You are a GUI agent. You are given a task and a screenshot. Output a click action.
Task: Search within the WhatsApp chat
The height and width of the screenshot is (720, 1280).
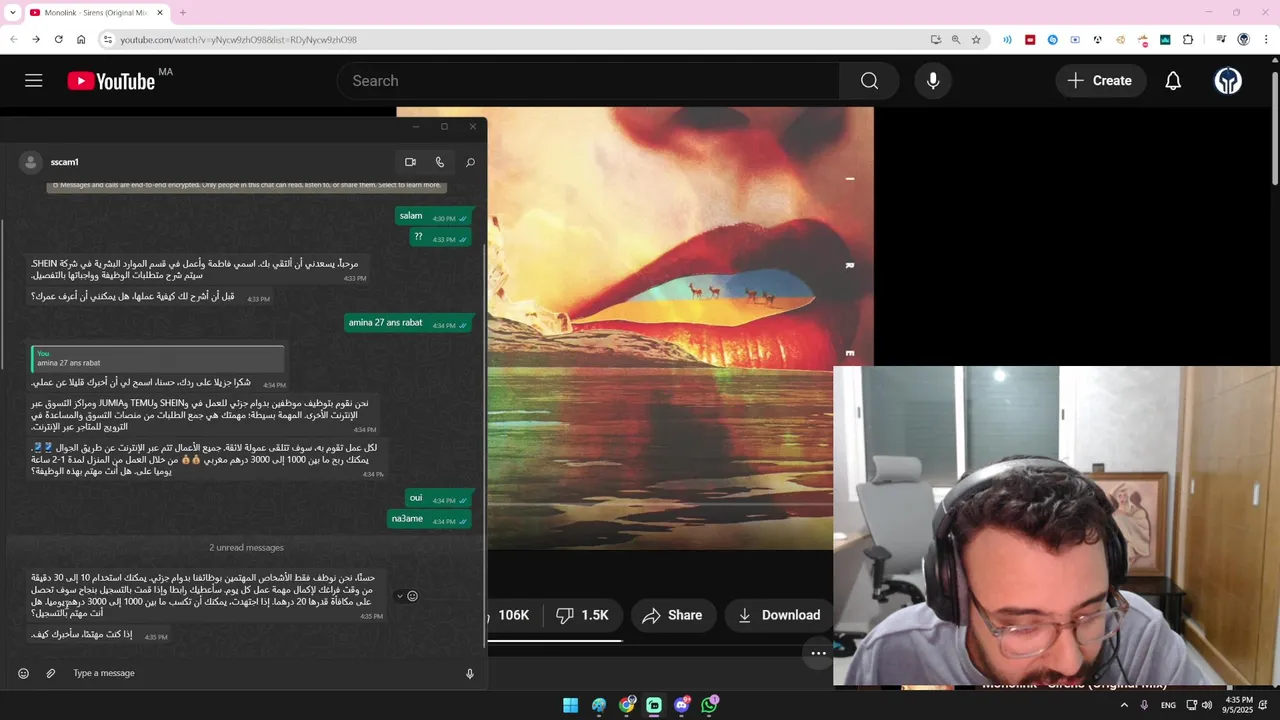tap(470, 162)
